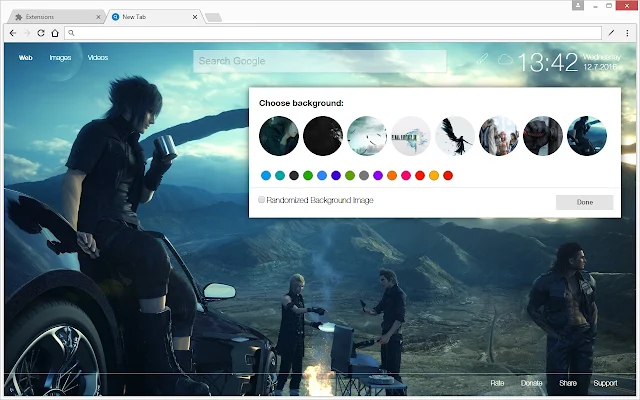Go back using the browser back arrow
The height and width of the screenshot is (400, 640).
13,33
